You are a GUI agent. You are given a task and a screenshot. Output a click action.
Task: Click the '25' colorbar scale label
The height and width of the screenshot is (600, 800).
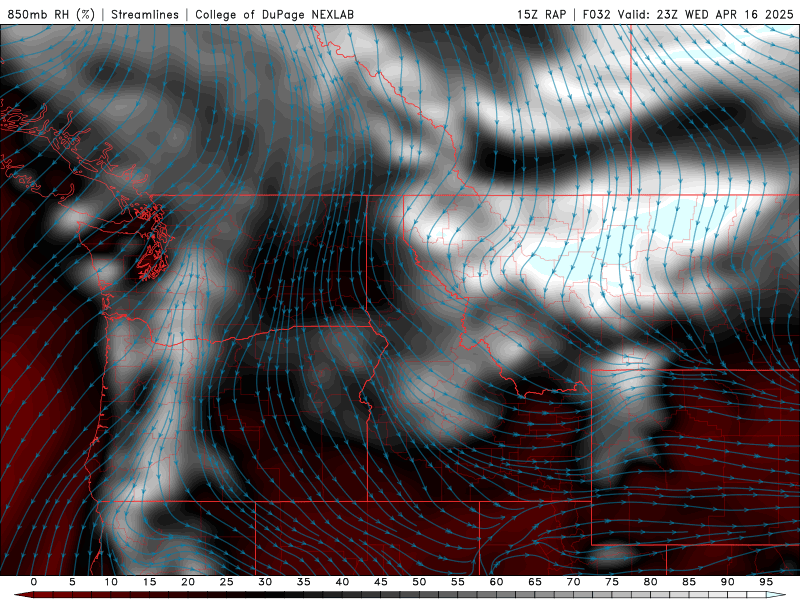pyautogui.click(x=227, y=582)
